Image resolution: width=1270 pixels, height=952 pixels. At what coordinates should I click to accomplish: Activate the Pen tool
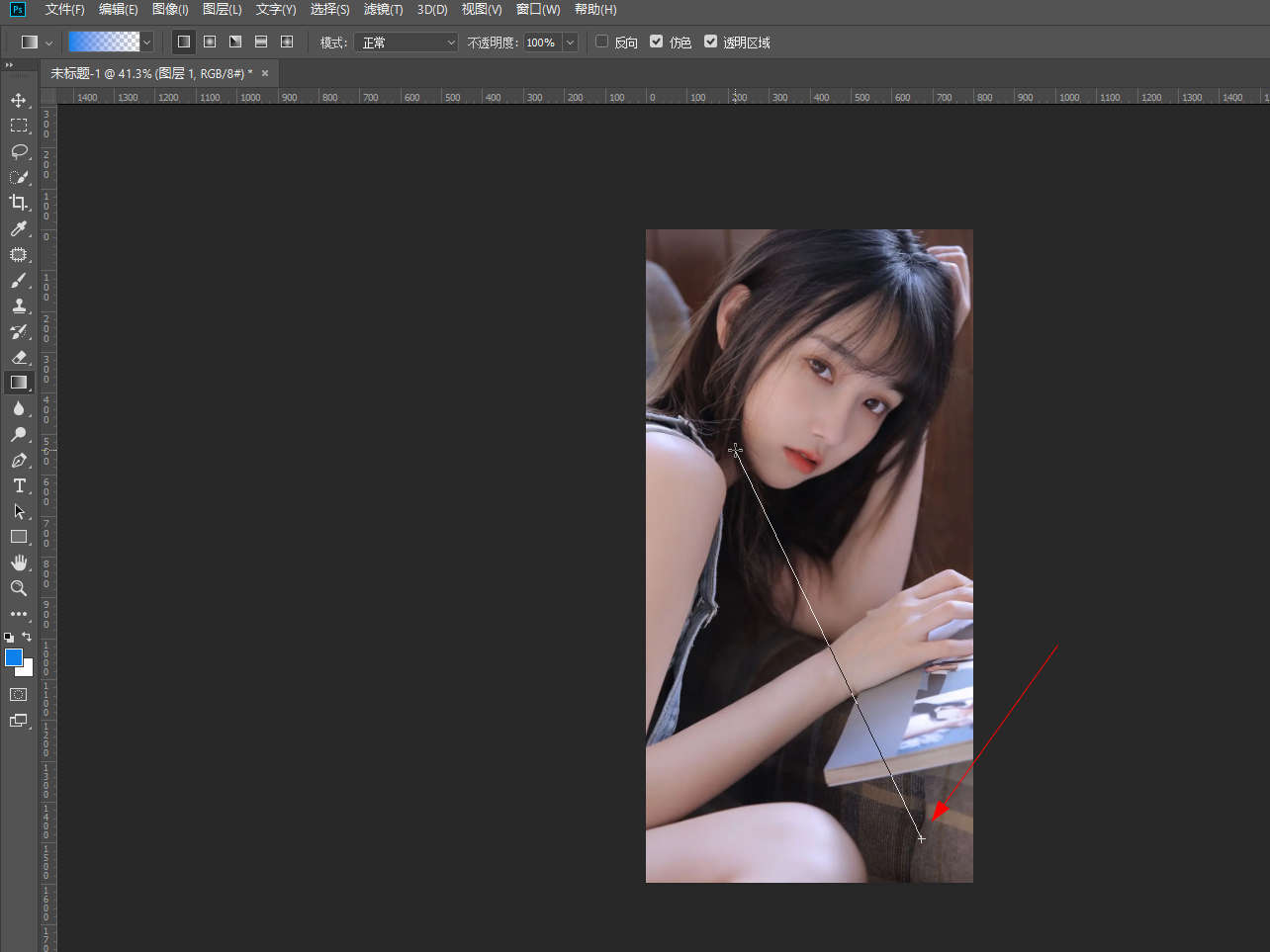(19, 461)
